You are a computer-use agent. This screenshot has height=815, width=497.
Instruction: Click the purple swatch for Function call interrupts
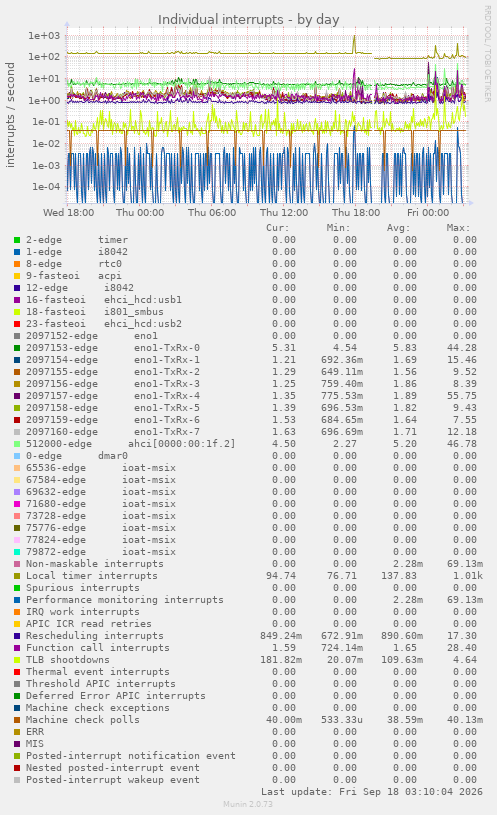tap(17, 648)
